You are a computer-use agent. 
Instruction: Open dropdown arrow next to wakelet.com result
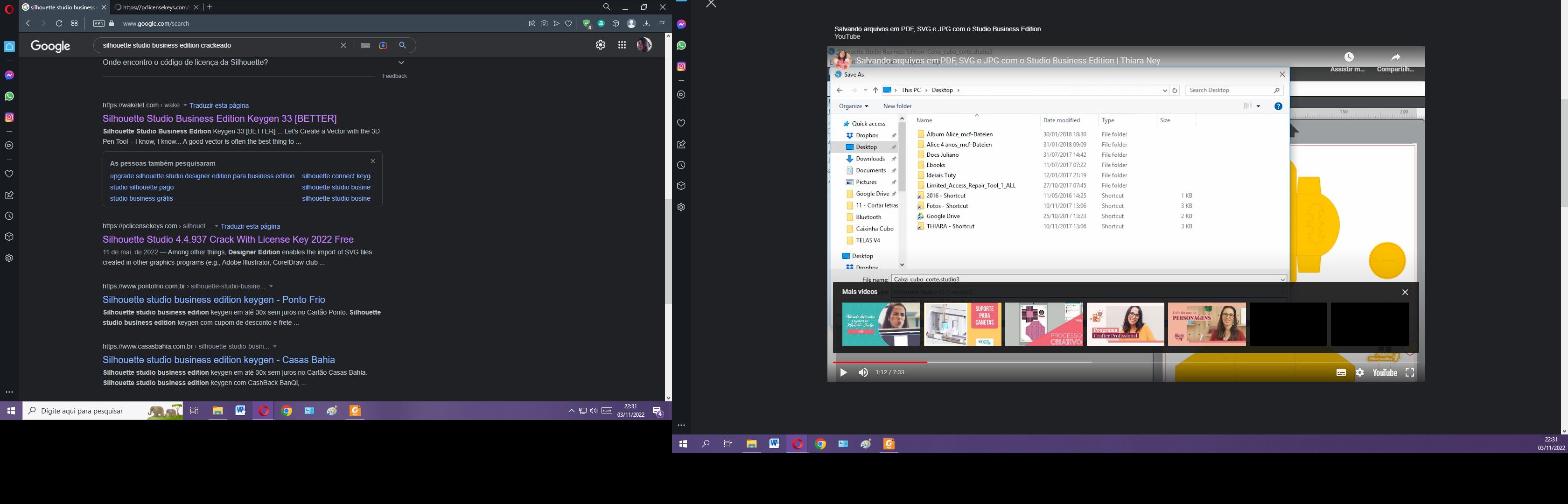pos(185,105)
